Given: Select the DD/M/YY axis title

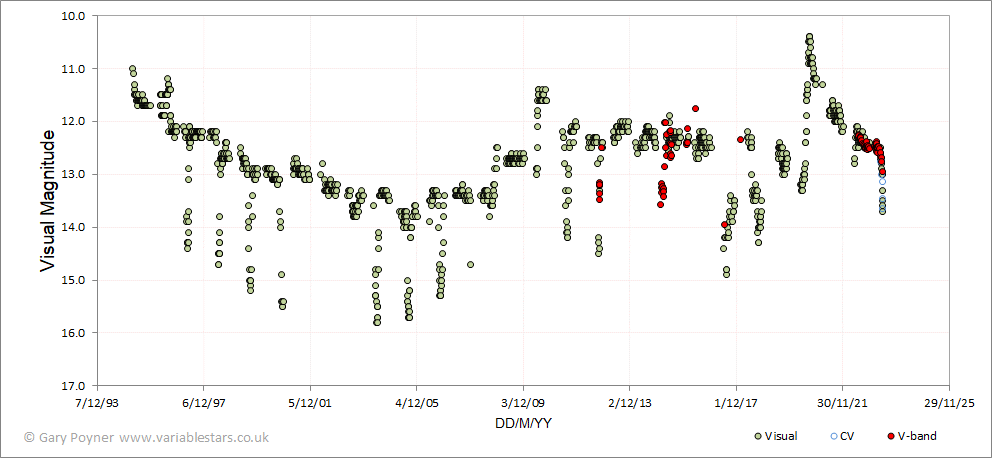Looking at the screenshot, I should tap(523, 423).
